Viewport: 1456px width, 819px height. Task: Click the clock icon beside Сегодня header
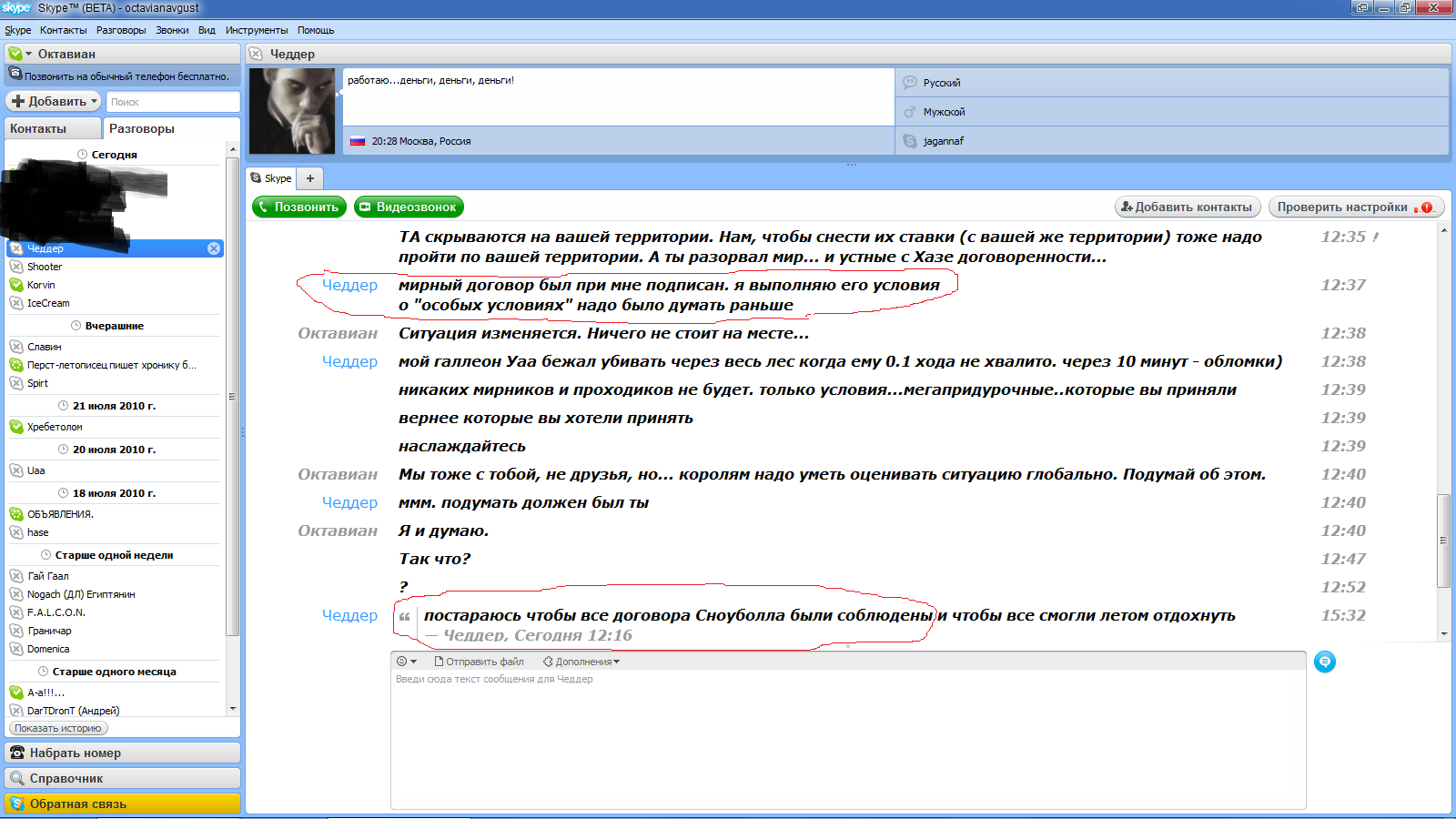[83, 155]
